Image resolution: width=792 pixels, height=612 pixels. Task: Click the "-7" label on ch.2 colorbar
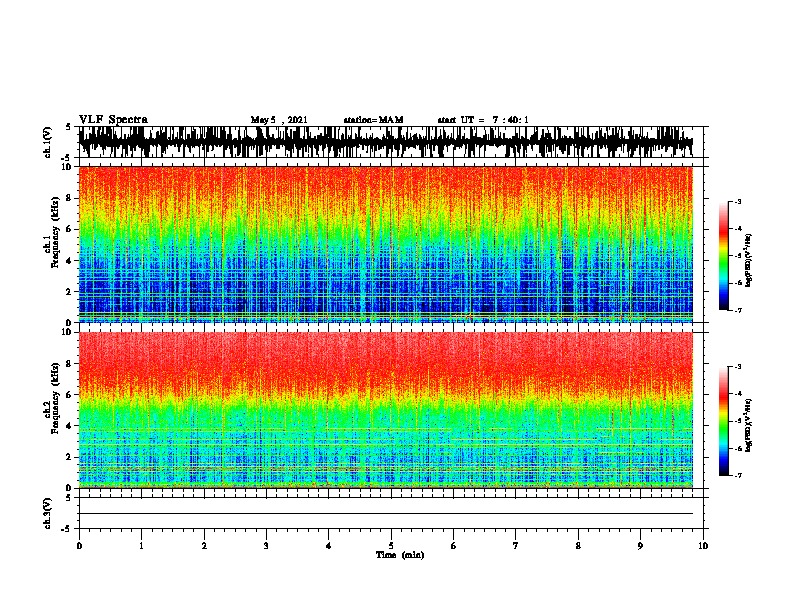[x=738, y=475]
